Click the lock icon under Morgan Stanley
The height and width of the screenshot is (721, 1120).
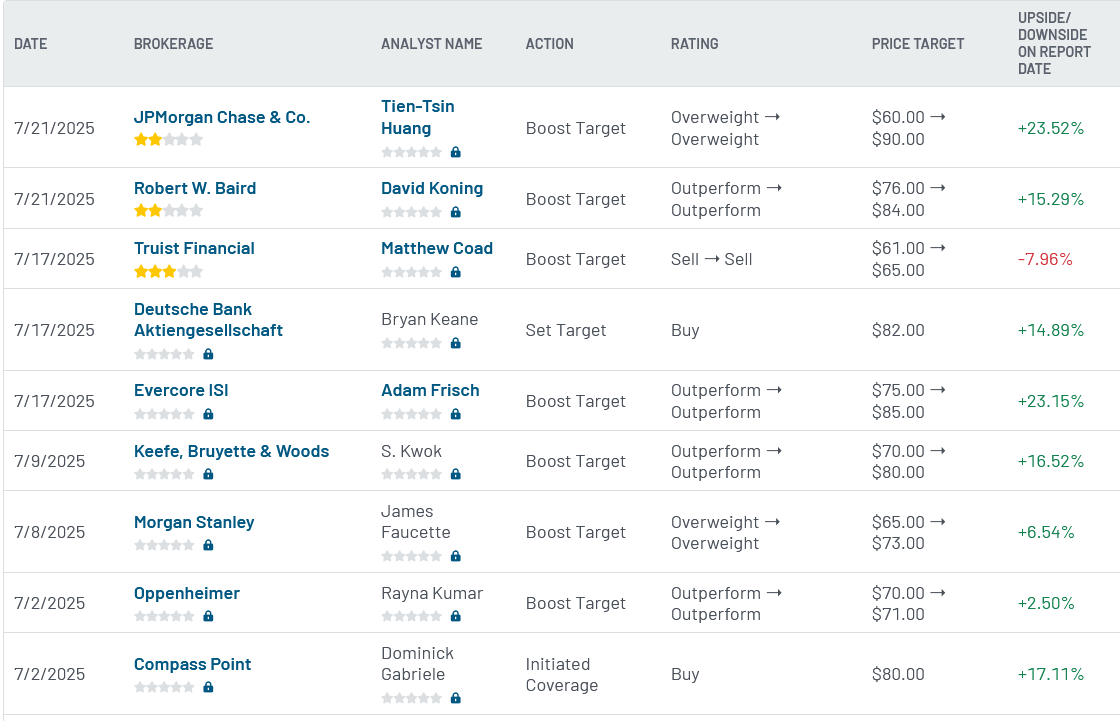(209, 545)
